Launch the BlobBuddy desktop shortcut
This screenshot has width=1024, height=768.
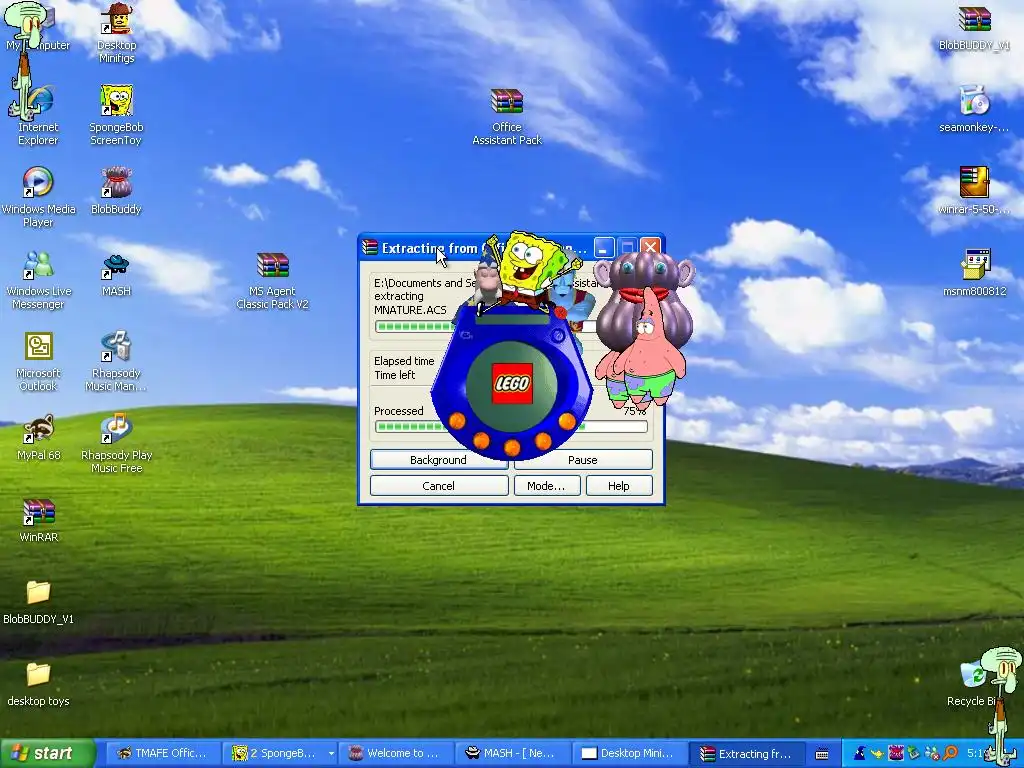click(x=116, y=191)
